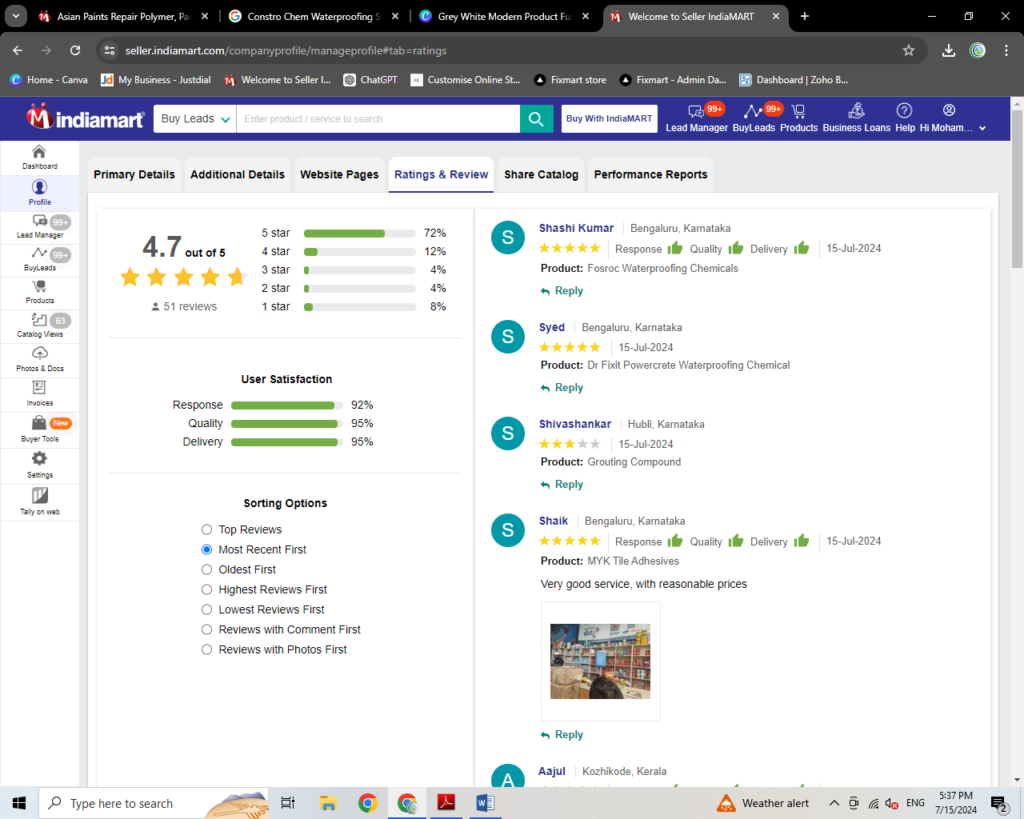The height and width of the screenshot is (819, 1024).
Task: Open the browser tab list dropdown arrow
Action: tap(17, 16)
